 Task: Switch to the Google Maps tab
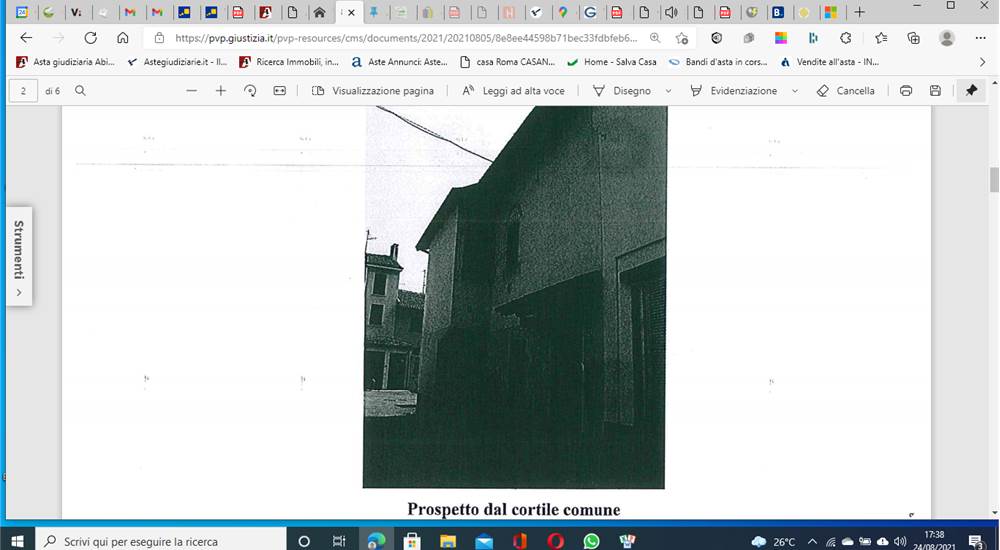click(x=563, y=12)
